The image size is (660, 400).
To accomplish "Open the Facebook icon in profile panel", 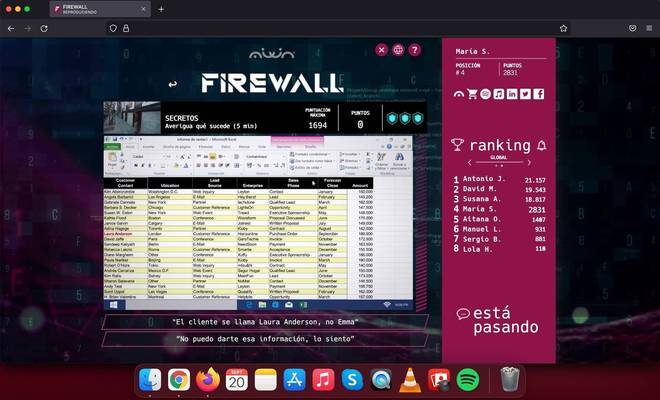I will (x=539, y=94).
